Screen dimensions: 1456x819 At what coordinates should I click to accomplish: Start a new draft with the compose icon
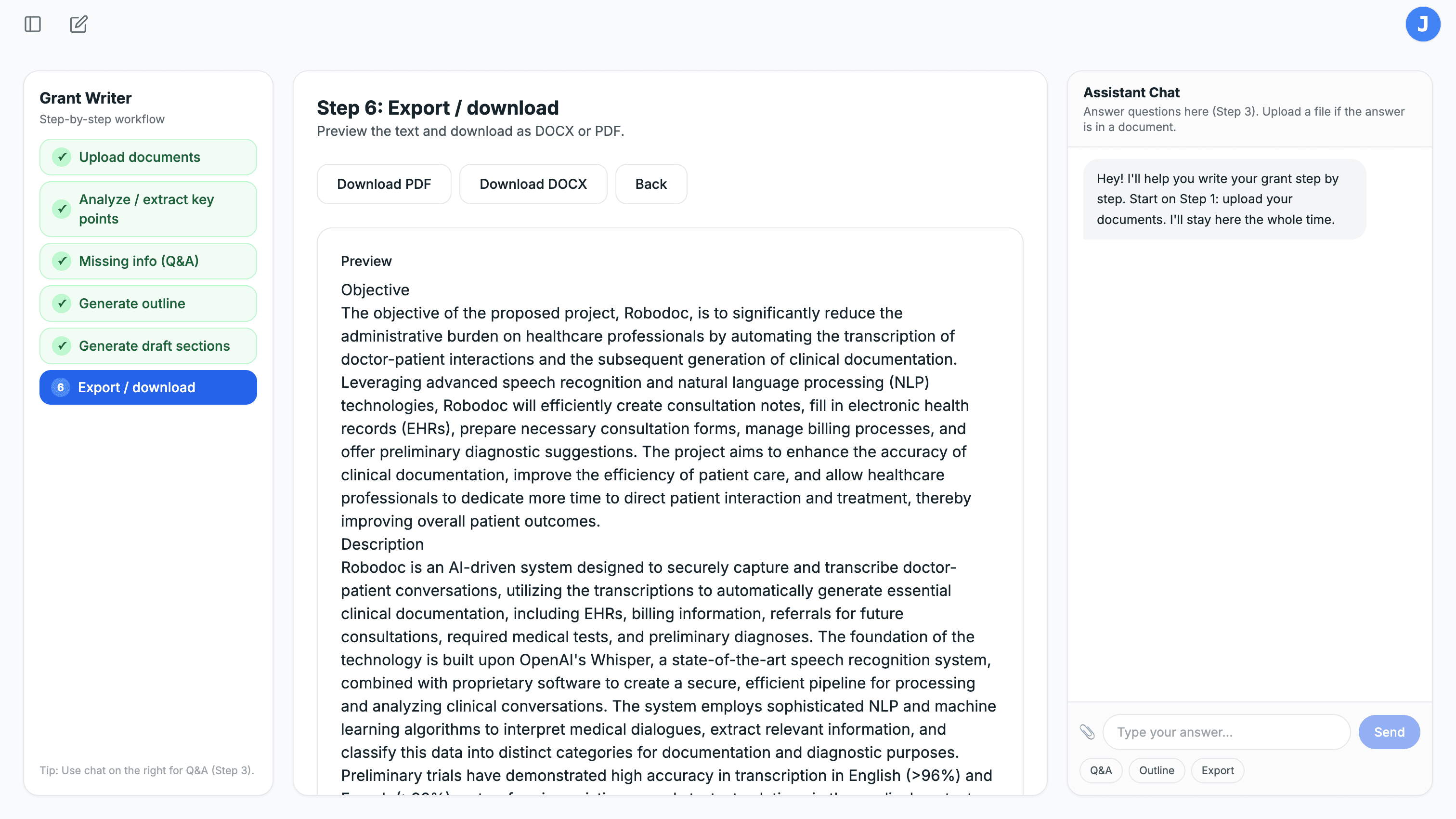[x=78, y=24]
